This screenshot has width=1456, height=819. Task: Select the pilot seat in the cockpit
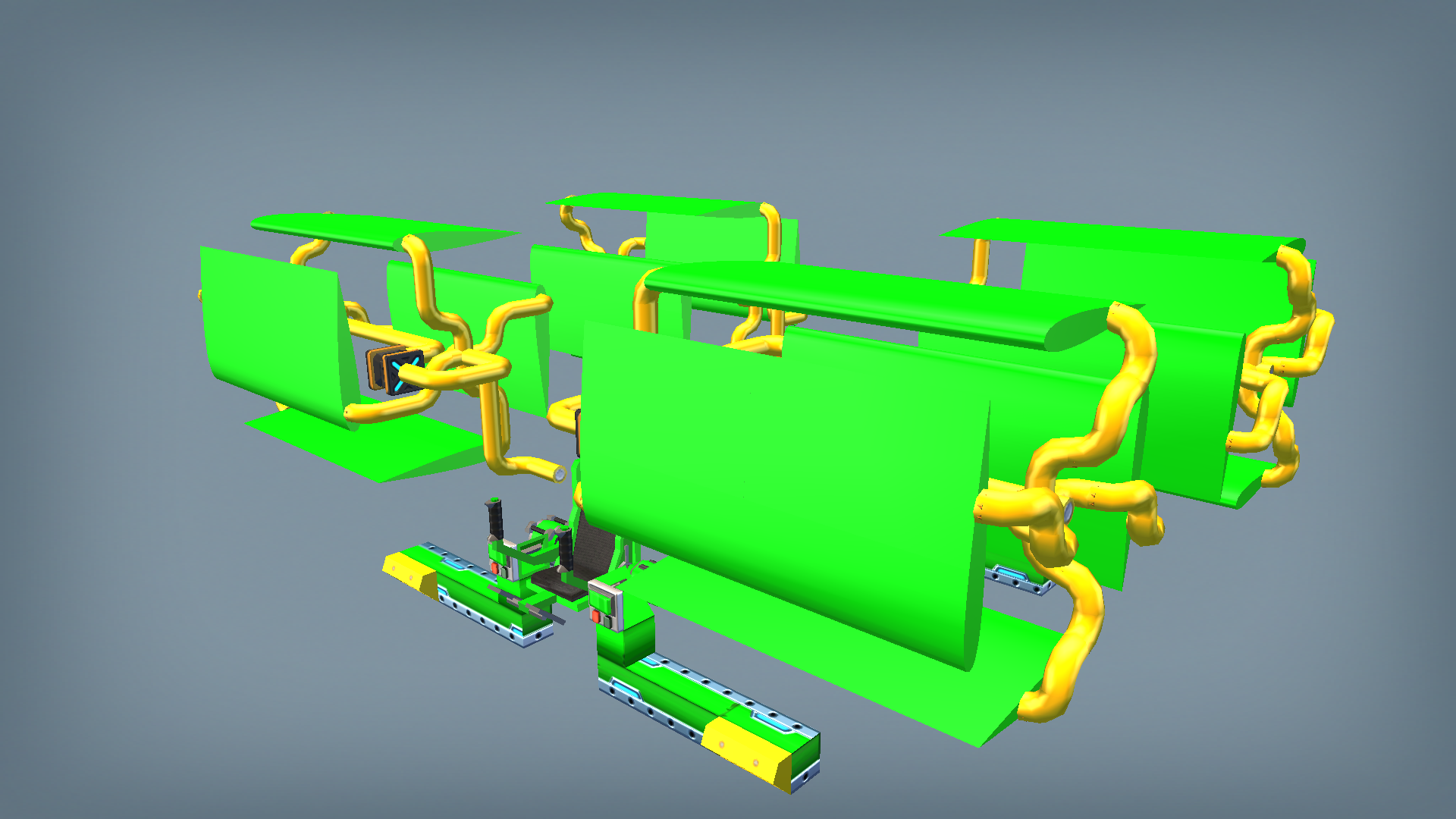point(589,557)
